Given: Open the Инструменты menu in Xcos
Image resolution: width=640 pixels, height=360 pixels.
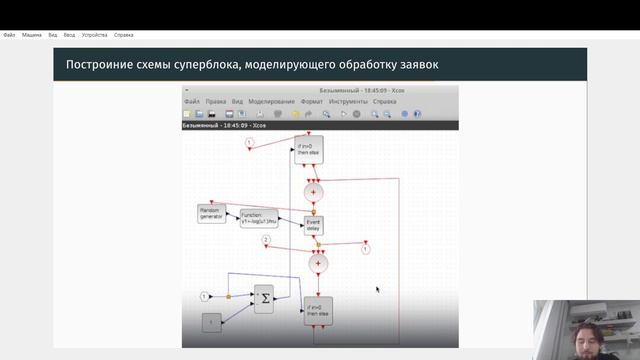Looking at the screenshot, I should 348,102.
